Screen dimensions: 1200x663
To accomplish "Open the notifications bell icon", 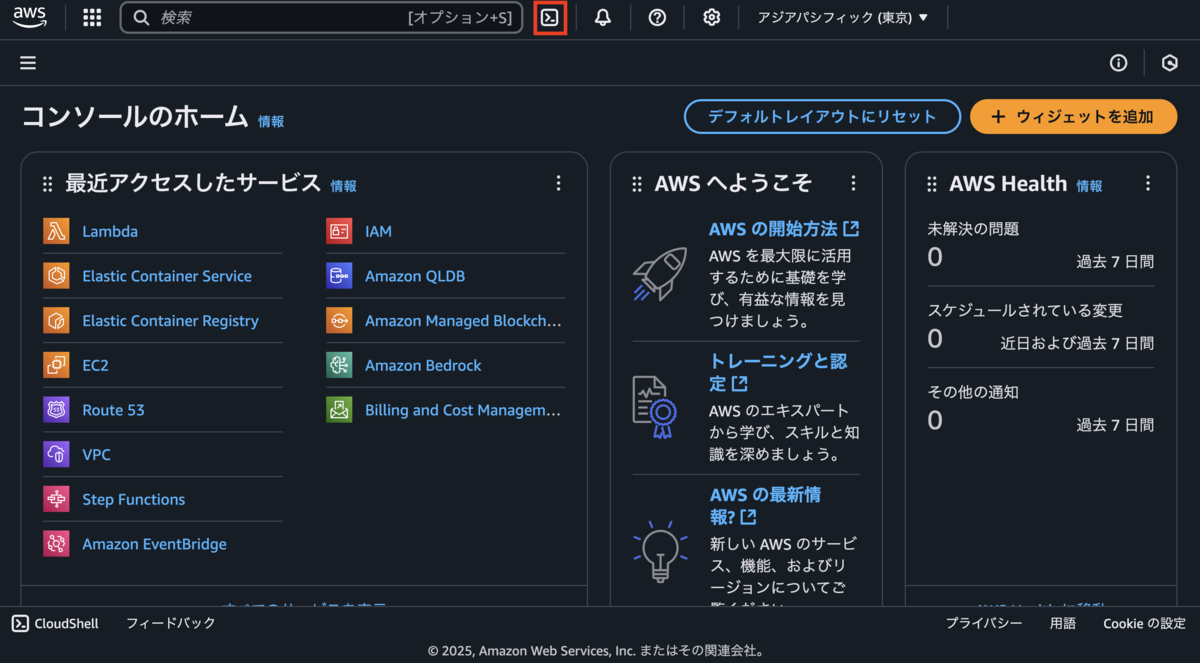I will point(603,17).
